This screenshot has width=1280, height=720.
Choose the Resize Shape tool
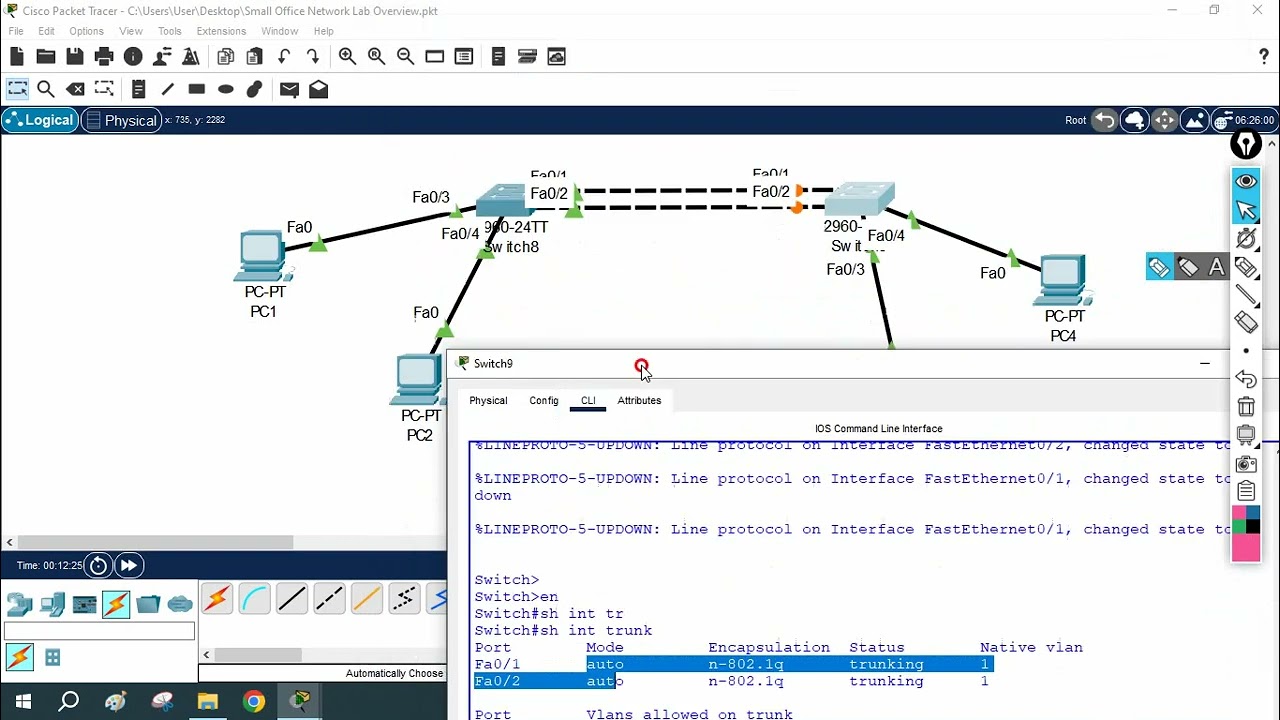pyautogui.click(x=104, y=89)
